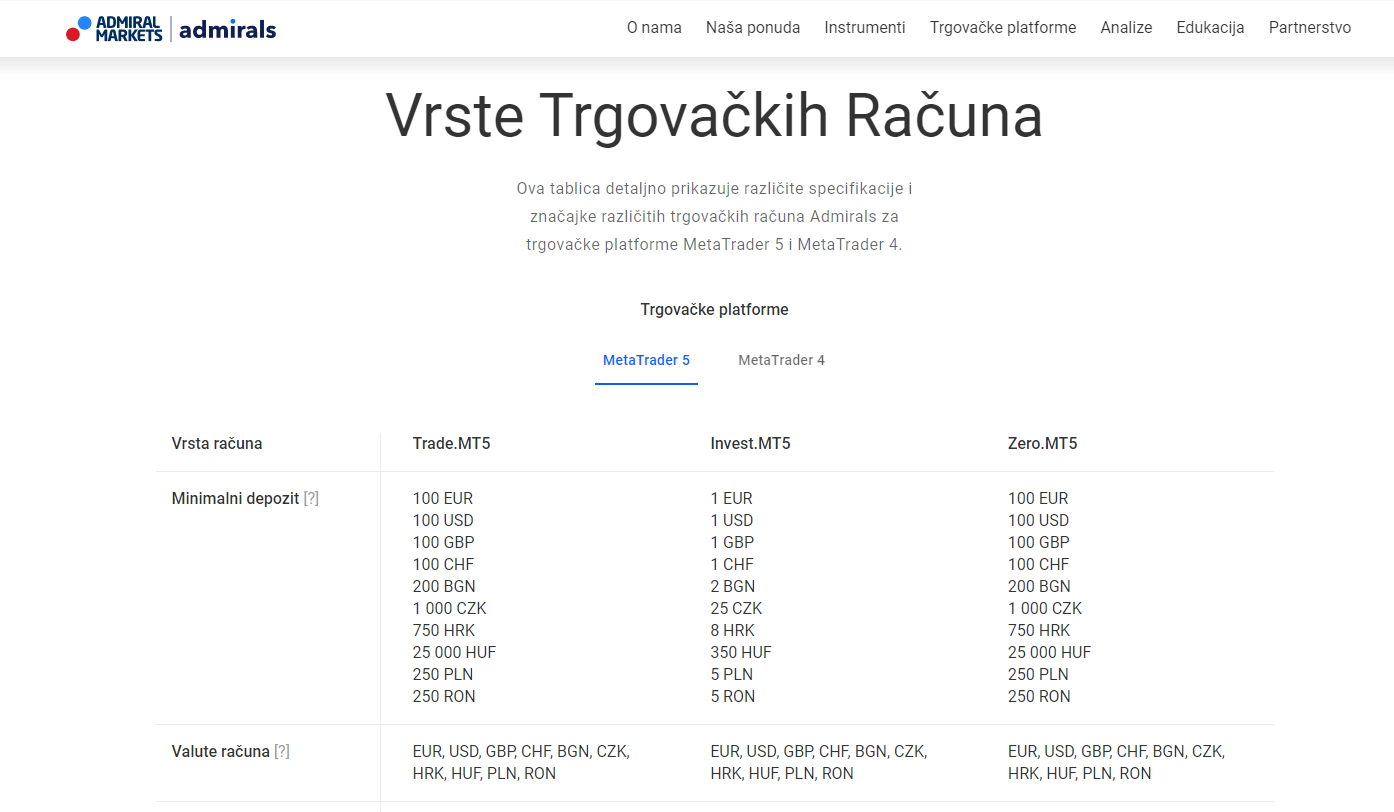1394x812 pixels.
Task: Open the Edukacija menu
Action: (1210, 28)
